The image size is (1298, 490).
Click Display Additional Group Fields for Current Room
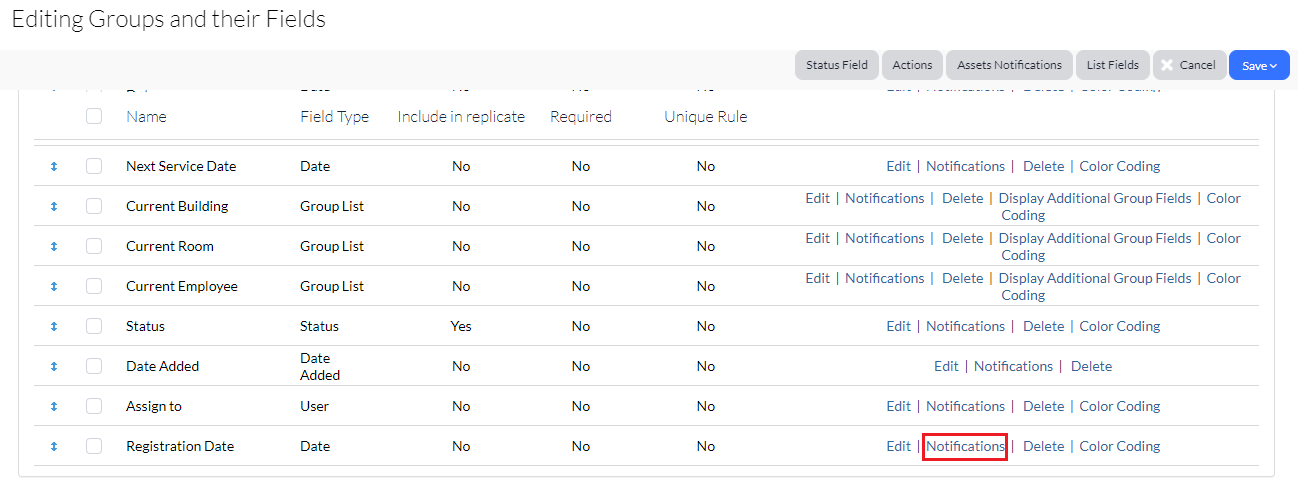point(1095,238)
